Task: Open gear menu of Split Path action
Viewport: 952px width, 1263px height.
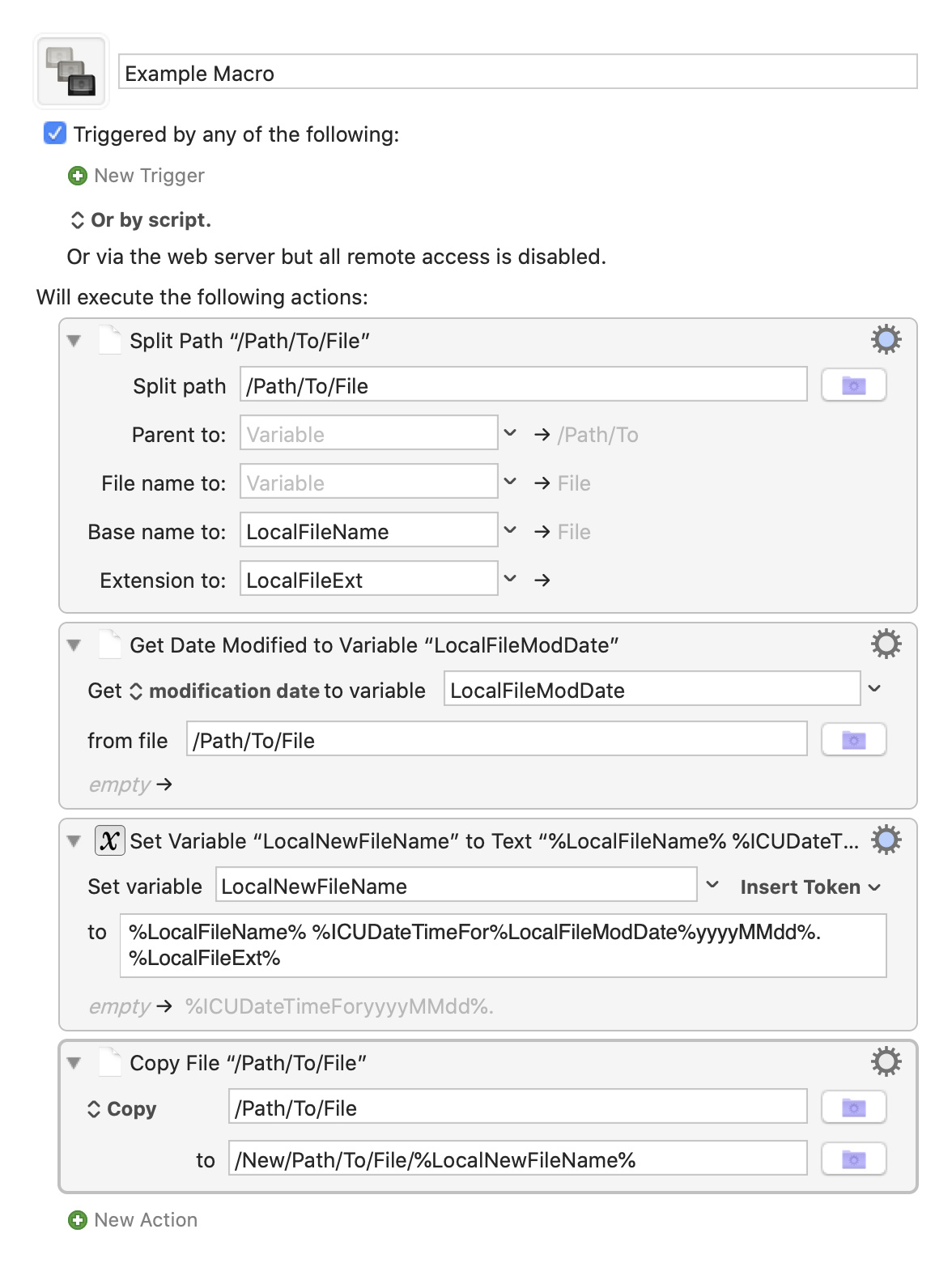Action: 886,339
